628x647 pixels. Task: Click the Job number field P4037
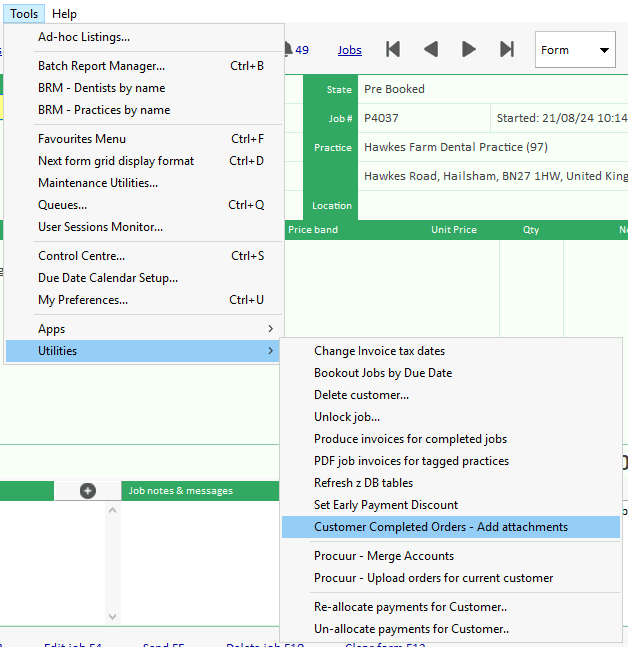tap(422, 118)
